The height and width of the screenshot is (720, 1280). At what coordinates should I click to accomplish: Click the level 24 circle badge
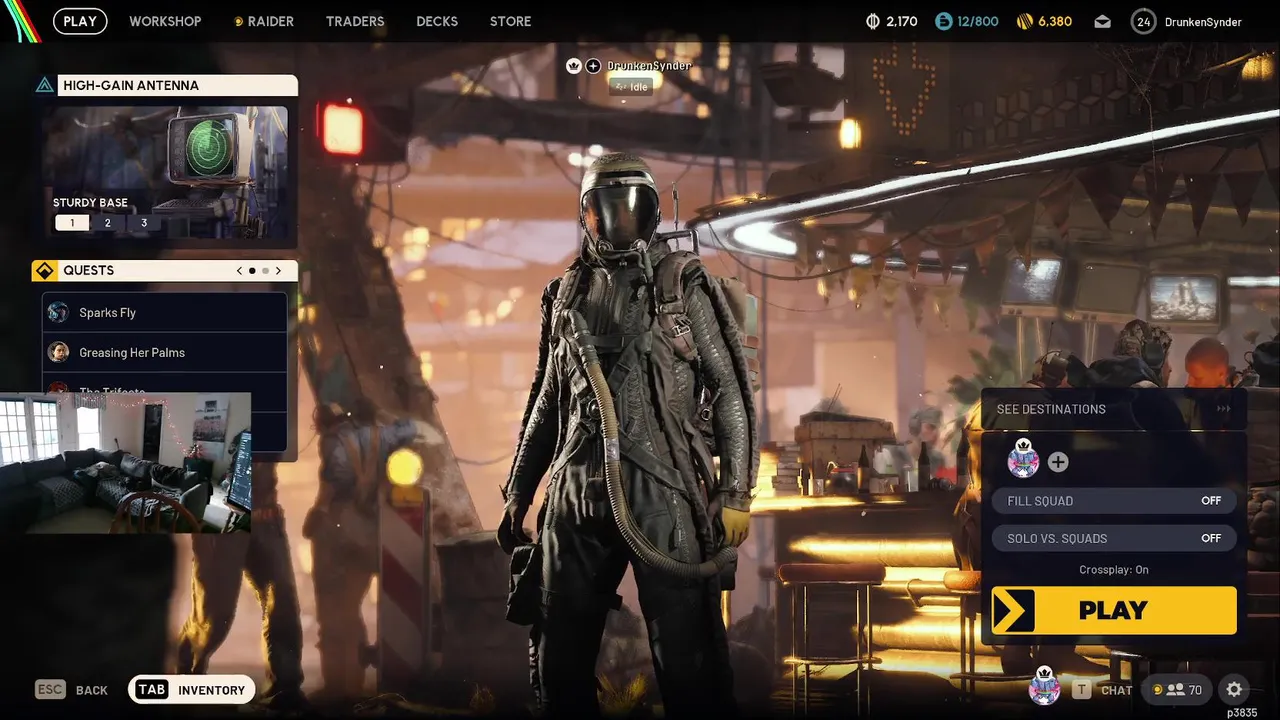1143,21
